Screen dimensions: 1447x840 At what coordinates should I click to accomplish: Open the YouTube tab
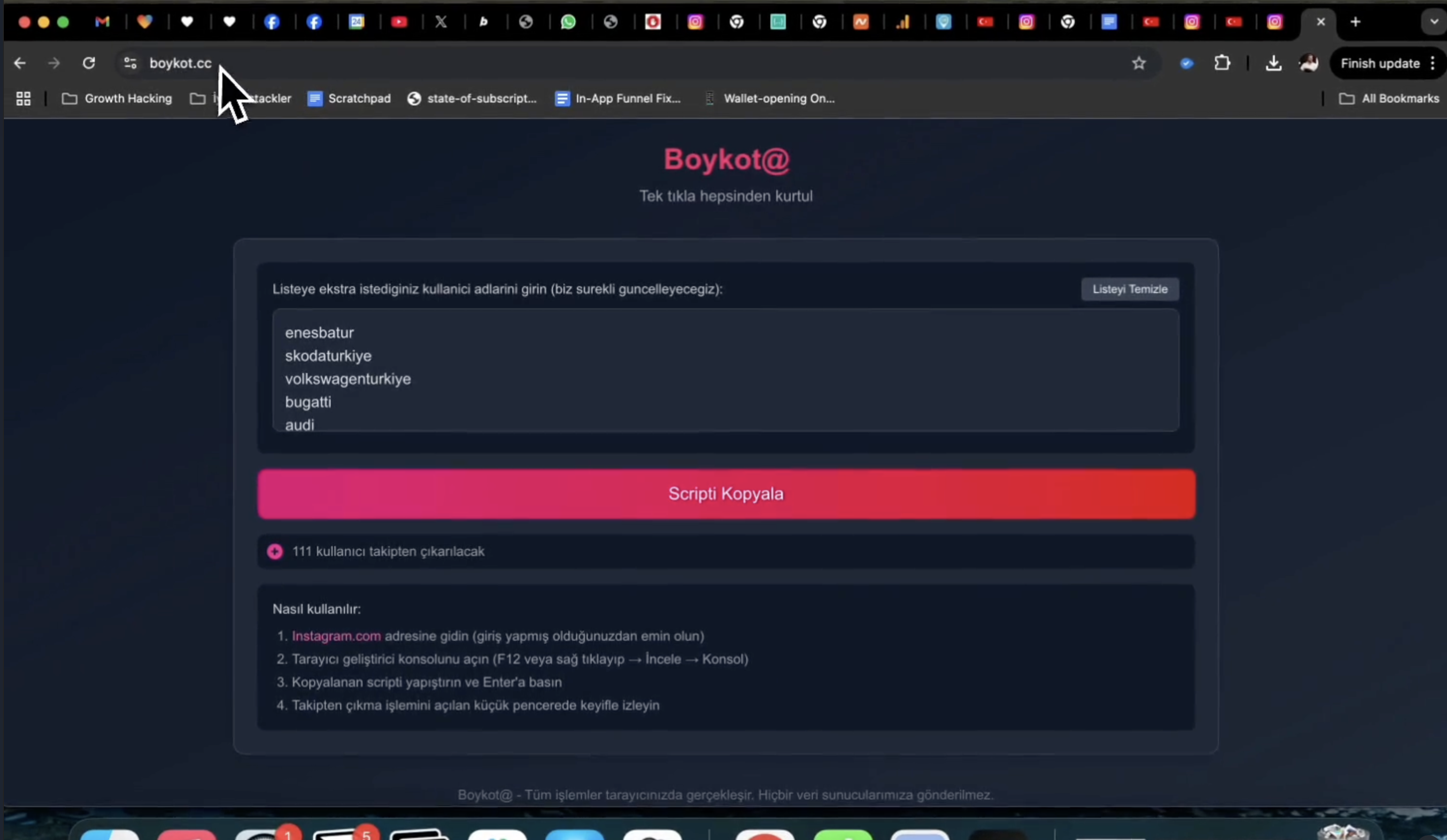tap(399, 22)
